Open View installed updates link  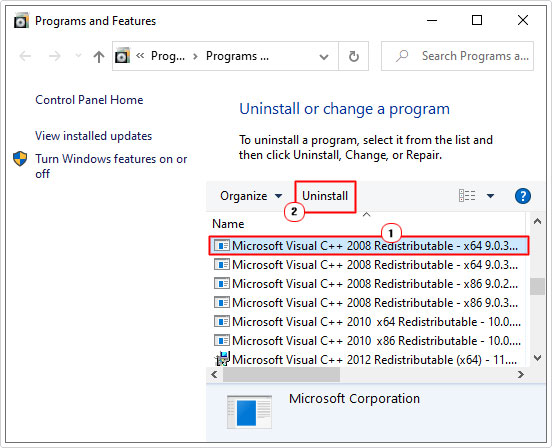coord(93,136)
